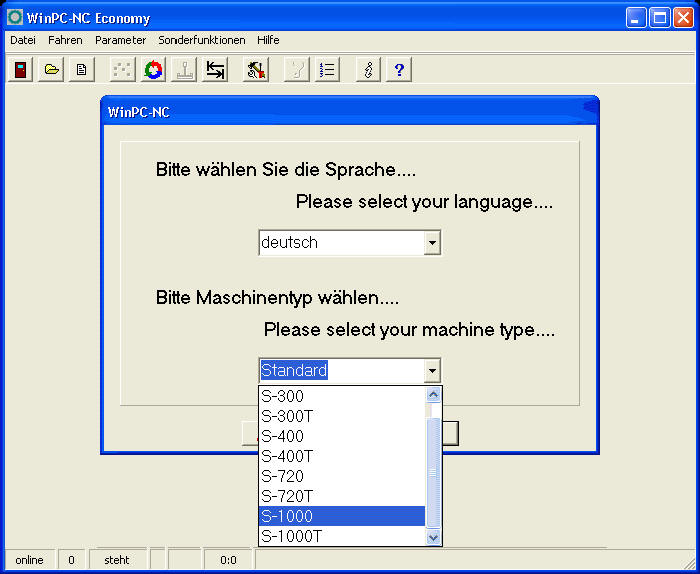Click the document editor page icon
The width and height of the screenshot is (700, 574).
[82, 70]
